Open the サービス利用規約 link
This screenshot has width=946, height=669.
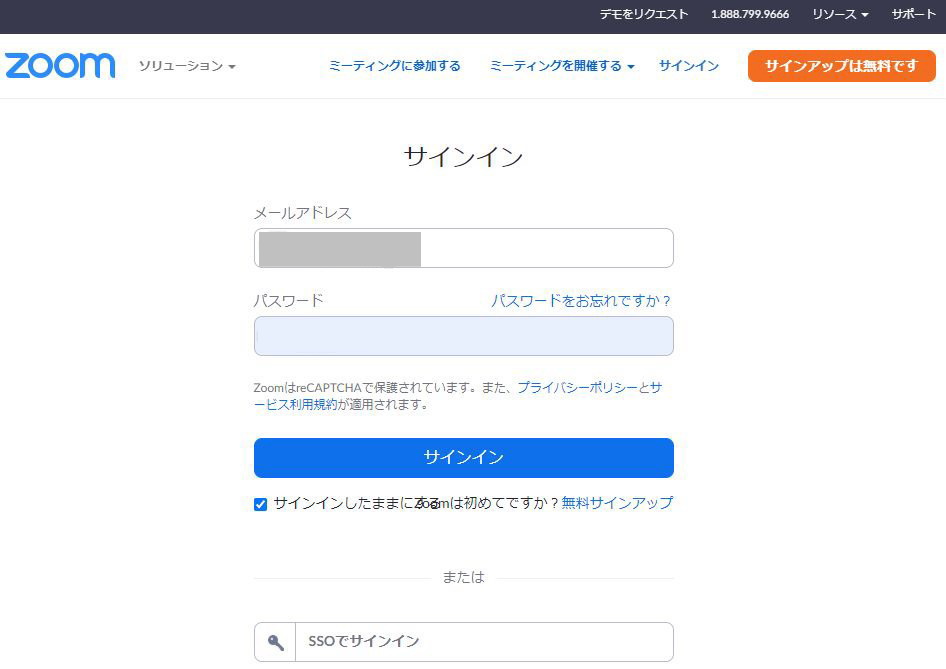pyautogui.click(x=296, y=404)
